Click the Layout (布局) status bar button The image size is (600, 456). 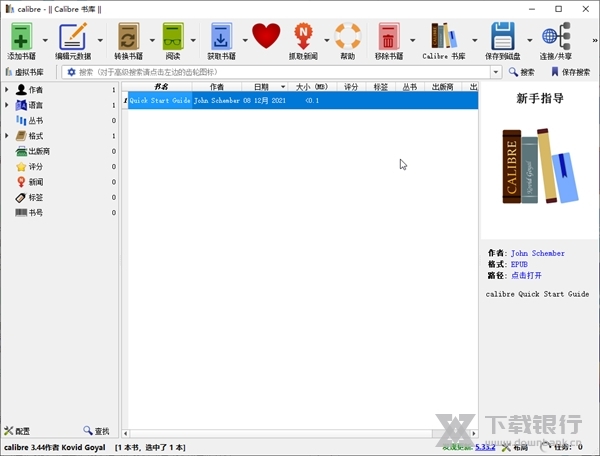tap(515, 447)
